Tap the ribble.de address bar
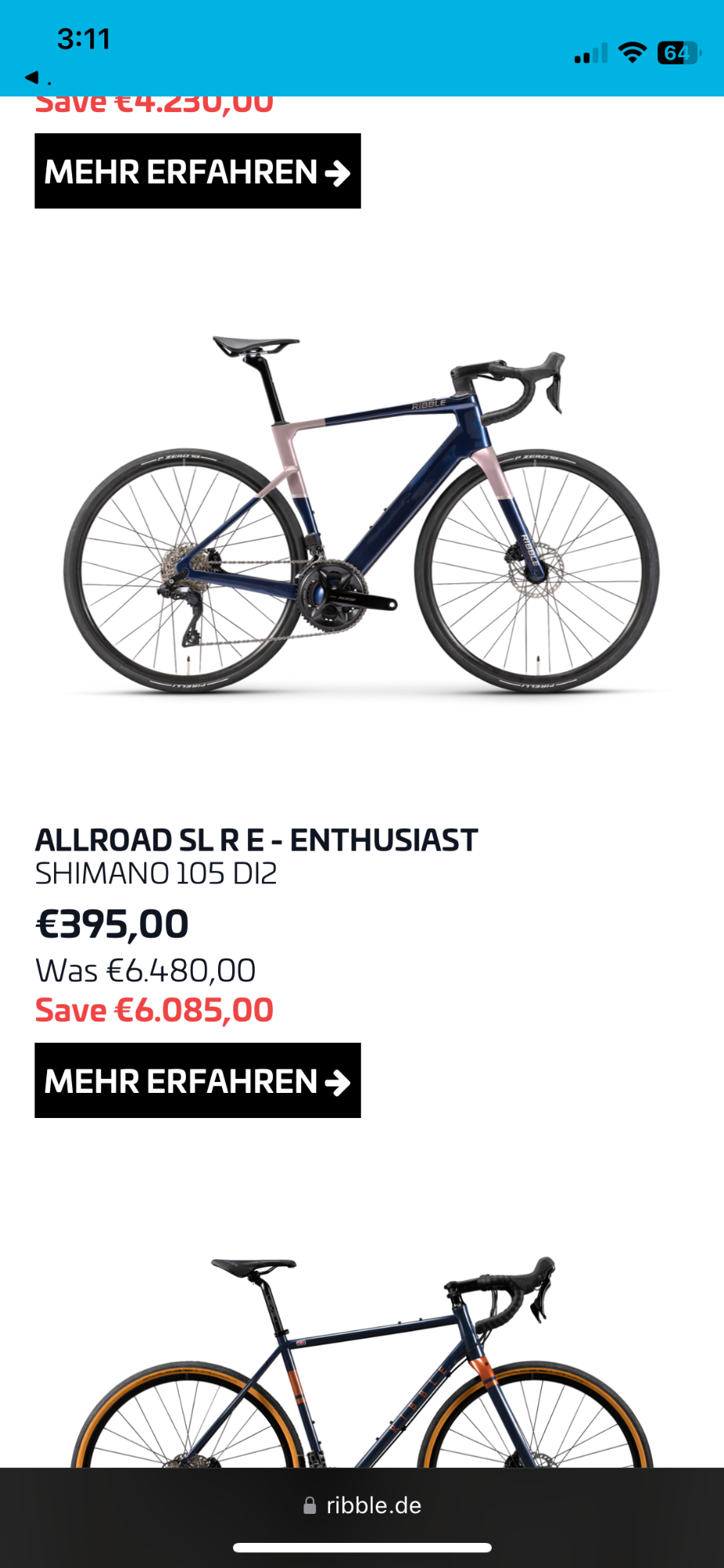Image resolution: width=724 pixels, height=1568 pixels. tap(362, 1505)
